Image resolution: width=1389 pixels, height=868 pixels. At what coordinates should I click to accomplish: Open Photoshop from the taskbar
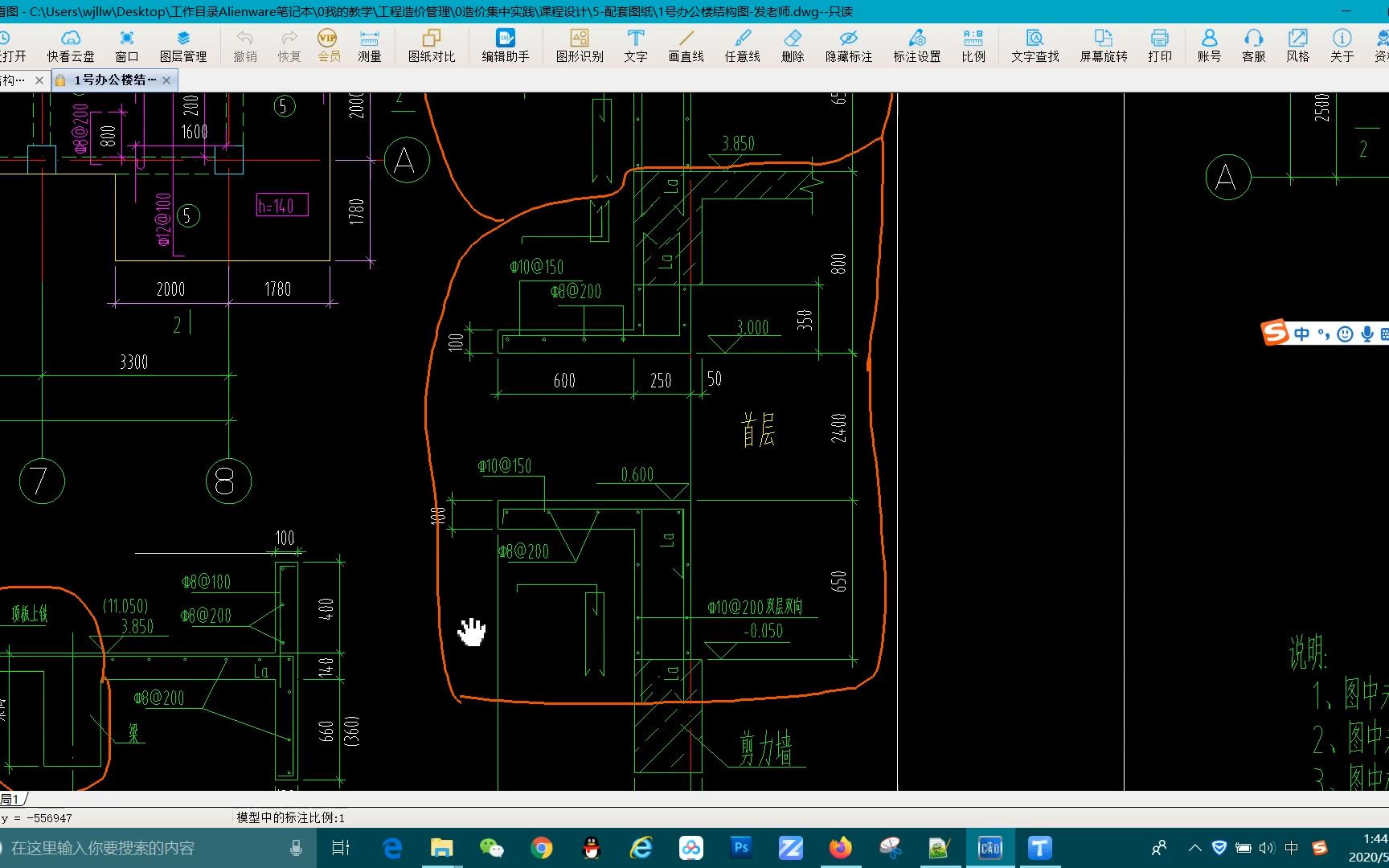741,847
